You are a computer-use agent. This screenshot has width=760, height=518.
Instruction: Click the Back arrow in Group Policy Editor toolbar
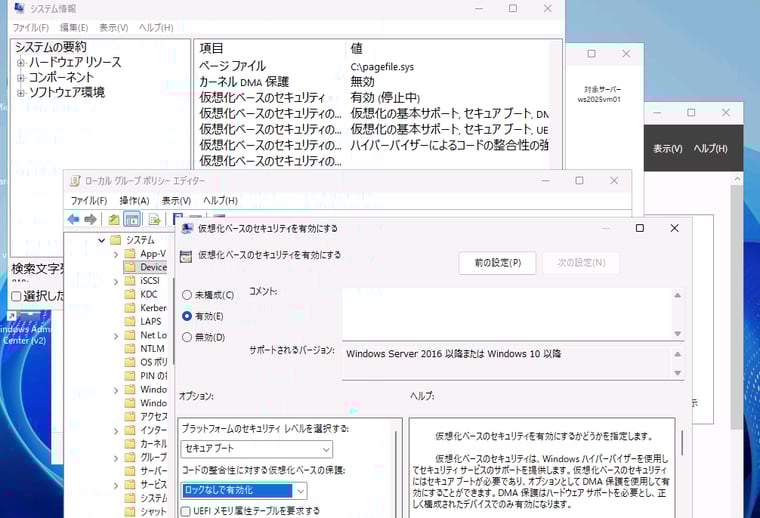pos(73,220)
